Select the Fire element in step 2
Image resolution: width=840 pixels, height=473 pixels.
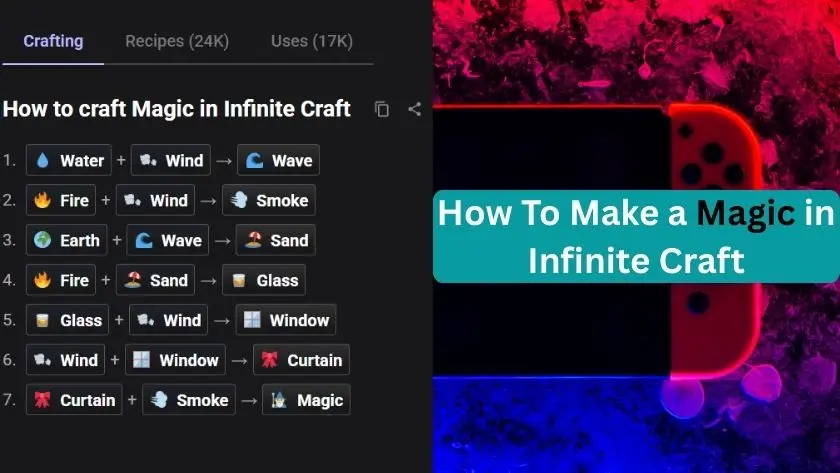click(61, 200)
